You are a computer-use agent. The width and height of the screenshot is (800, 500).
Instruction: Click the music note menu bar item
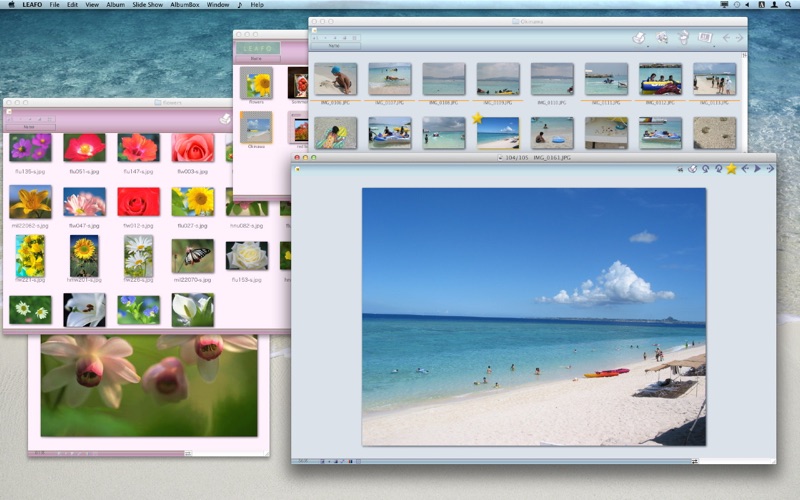tap(240, 5)
